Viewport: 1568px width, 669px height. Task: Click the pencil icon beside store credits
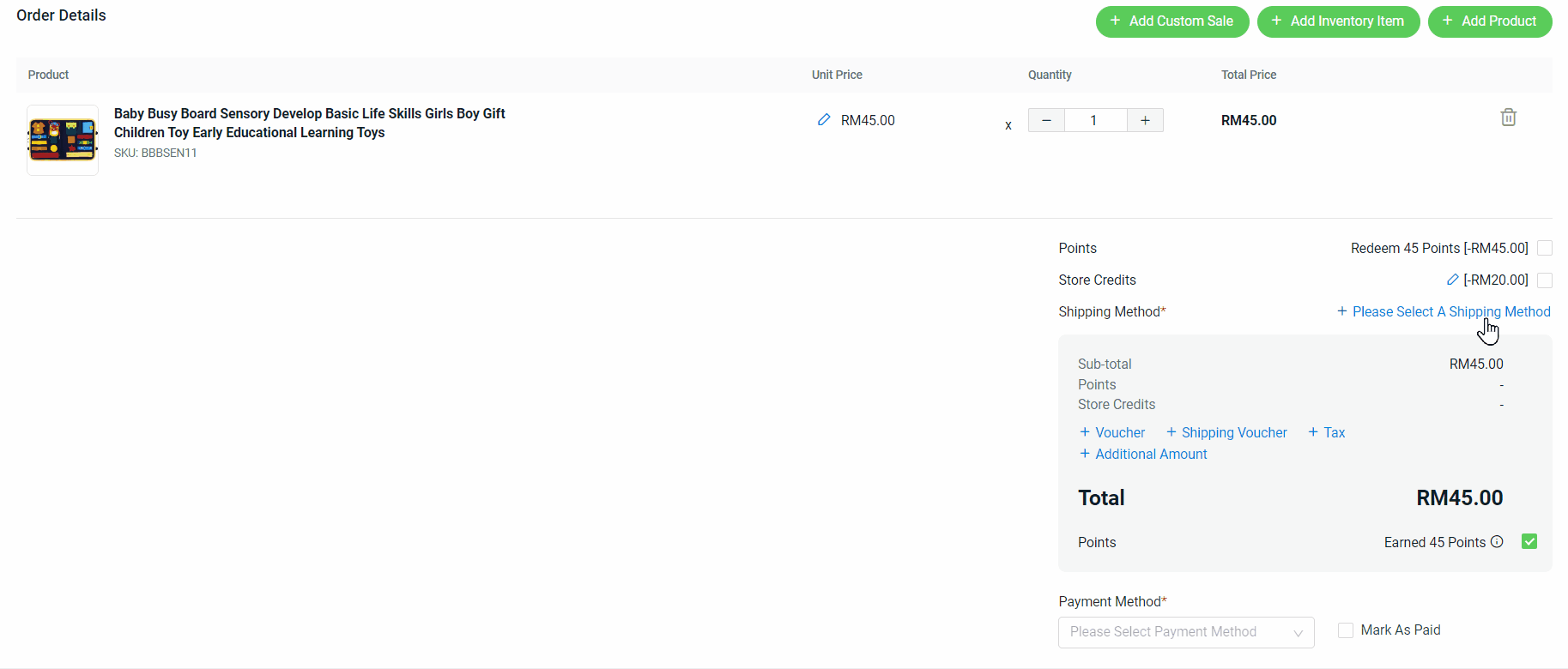(1452, 280)
